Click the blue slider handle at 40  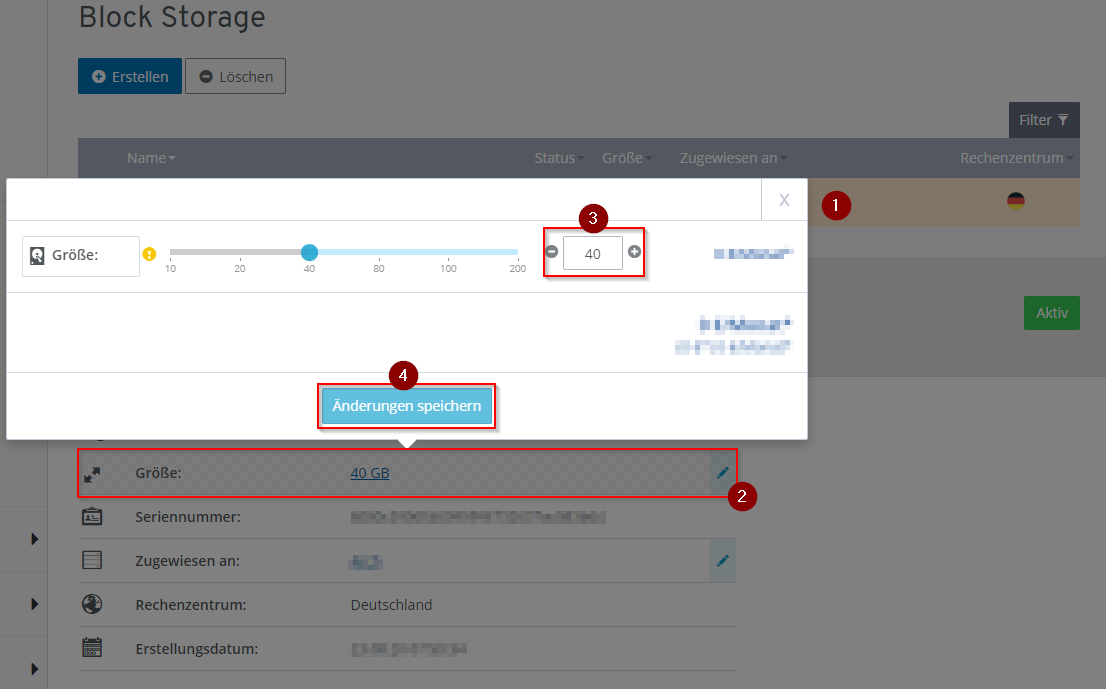pyautogui.click(x=309, y=252)
